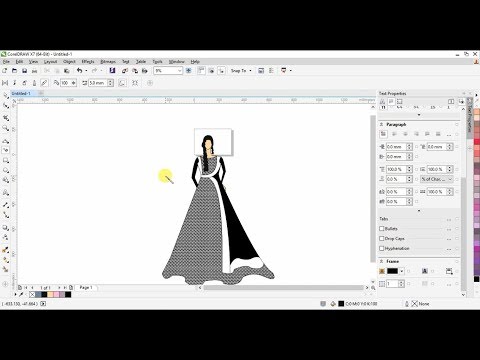Click the horizontal scrollbar below canvas
The width and height of the screenshot is (480, 360).
tap(283, 287)
